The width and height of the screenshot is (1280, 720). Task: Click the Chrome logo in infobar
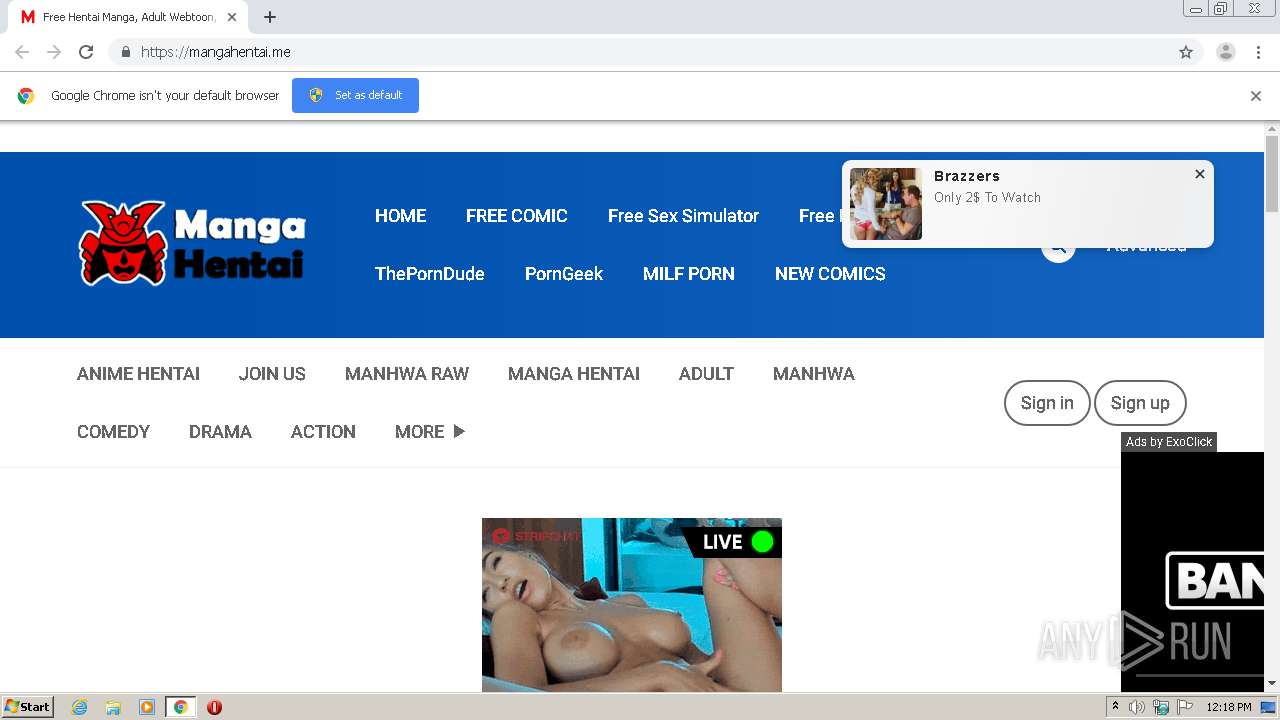[26, 96]
